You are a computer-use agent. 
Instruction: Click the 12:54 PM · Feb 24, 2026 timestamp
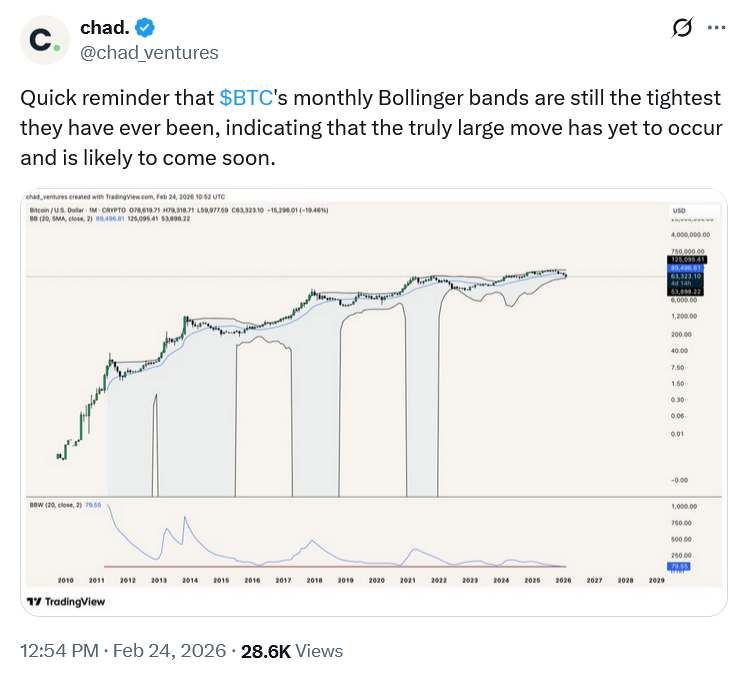[x=119, y=651]
